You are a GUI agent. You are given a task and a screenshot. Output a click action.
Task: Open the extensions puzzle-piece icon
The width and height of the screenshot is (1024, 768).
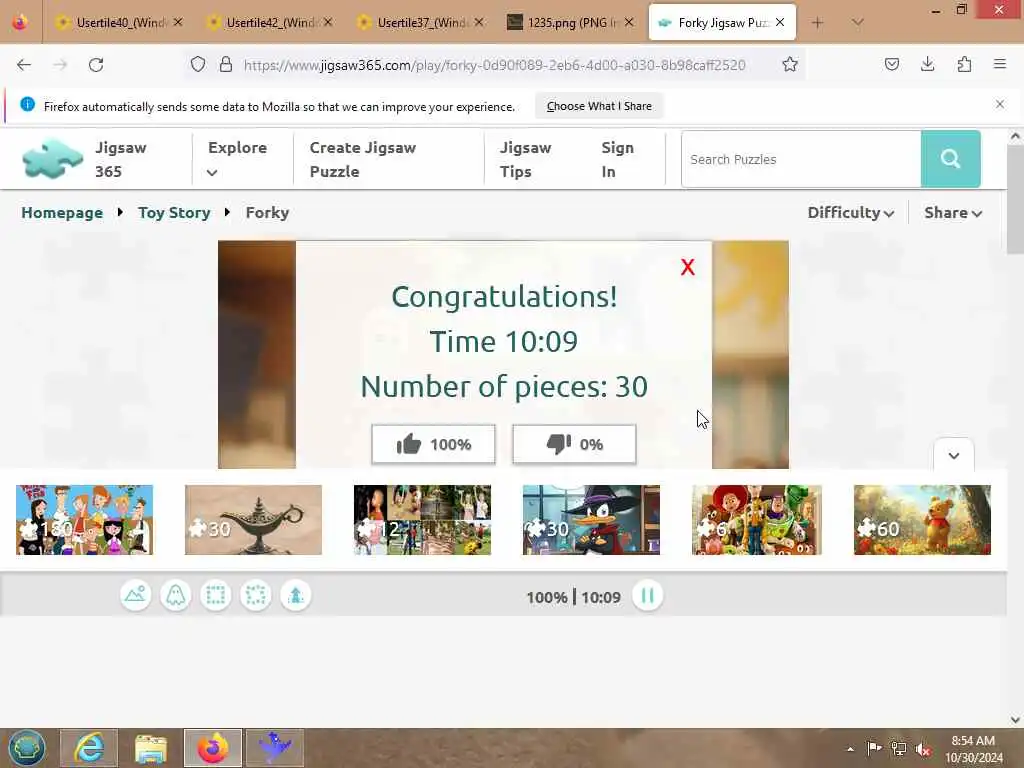964,65
